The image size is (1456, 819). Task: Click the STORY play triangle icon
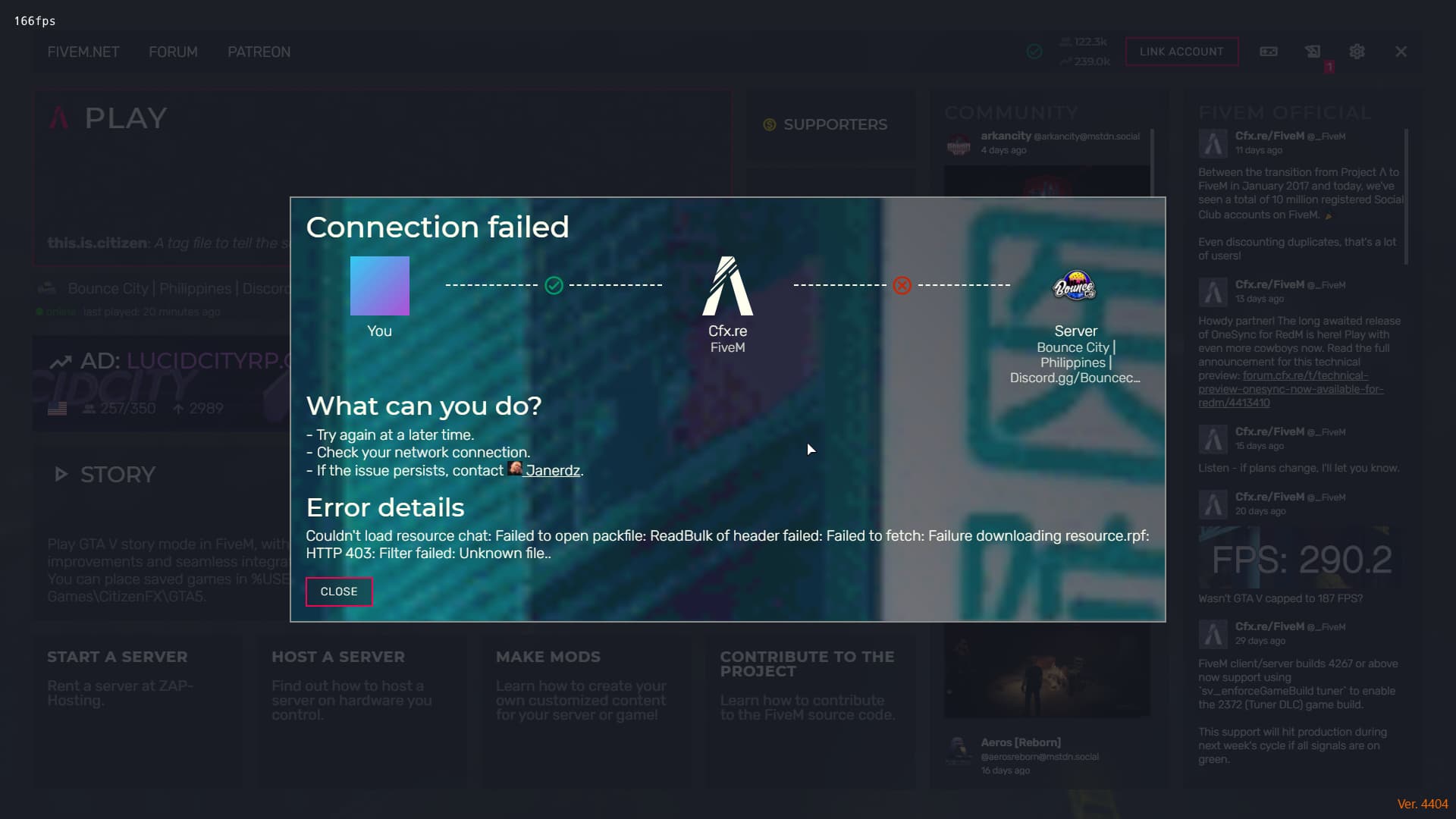pyautogui.click(x=61, y=475)
